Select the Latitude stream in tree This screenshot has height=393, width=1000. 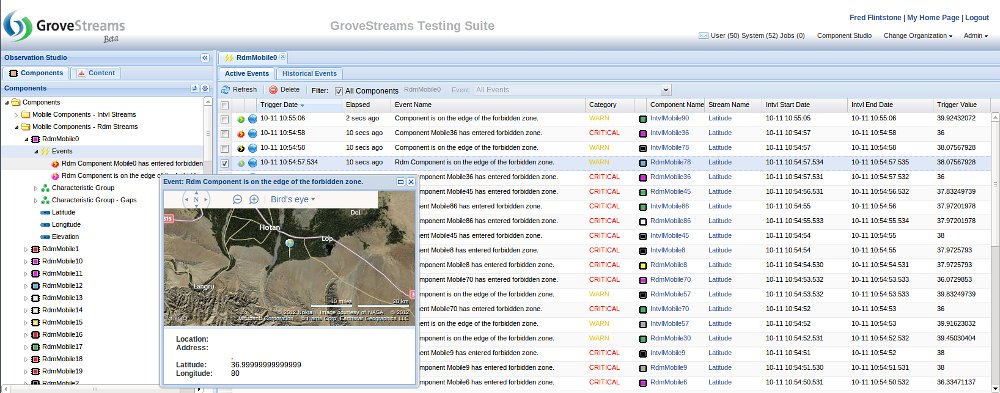click(x=63, y=212)
